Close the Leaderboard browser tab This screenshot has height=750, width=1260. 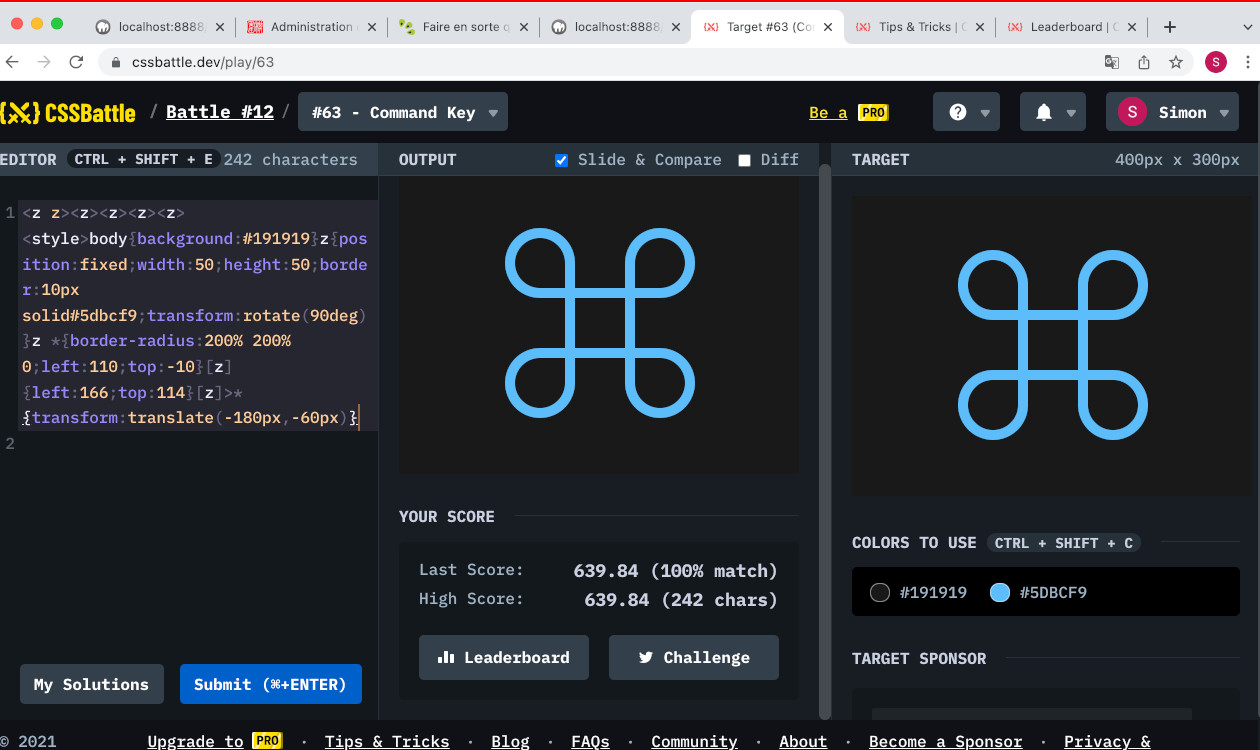click(x=1131, y=27)
